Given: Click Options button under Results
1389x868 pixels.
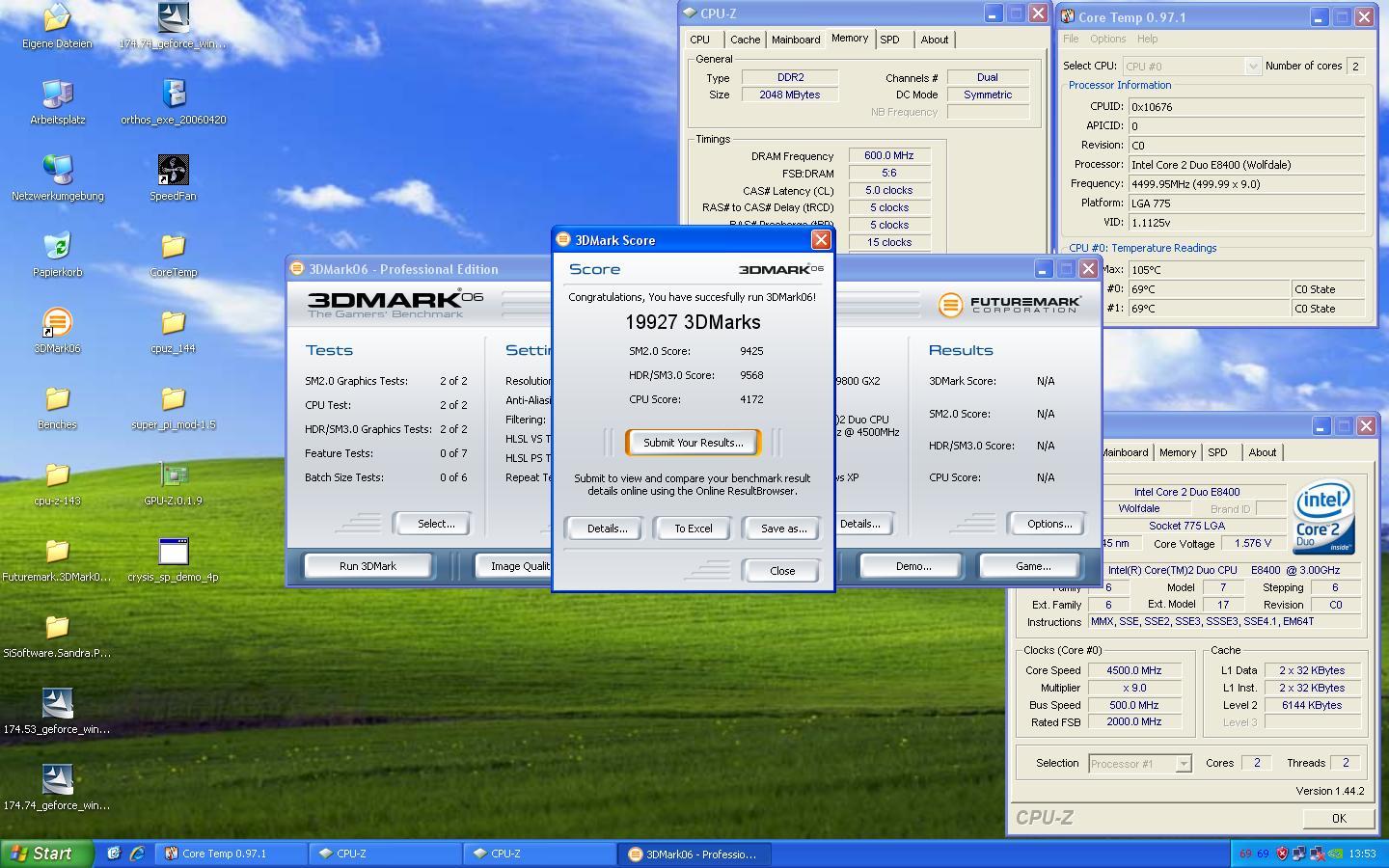Looking at the screenshot, I should point(1049,524).
